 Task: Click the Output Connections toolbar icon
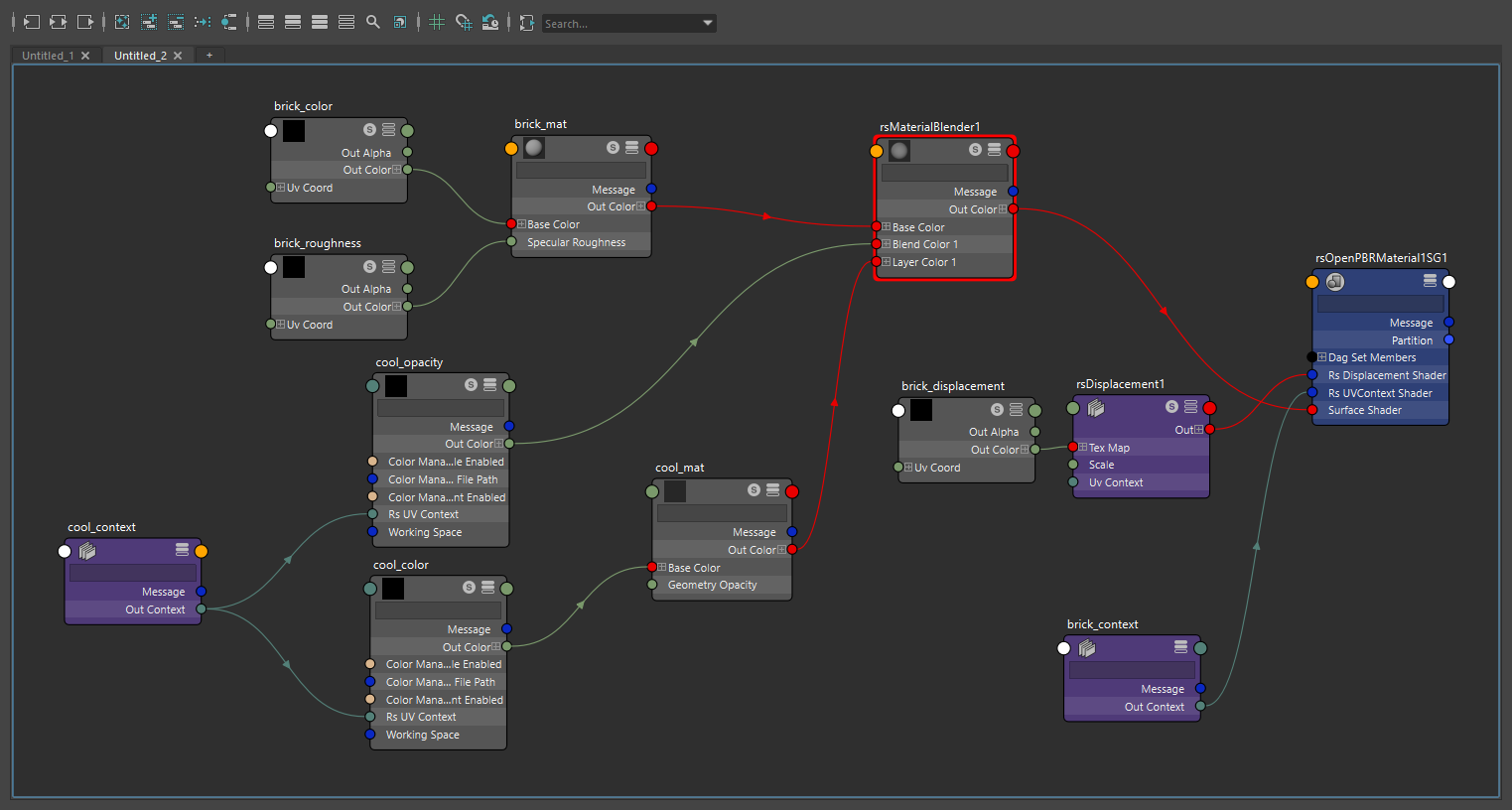pos(85,22)
